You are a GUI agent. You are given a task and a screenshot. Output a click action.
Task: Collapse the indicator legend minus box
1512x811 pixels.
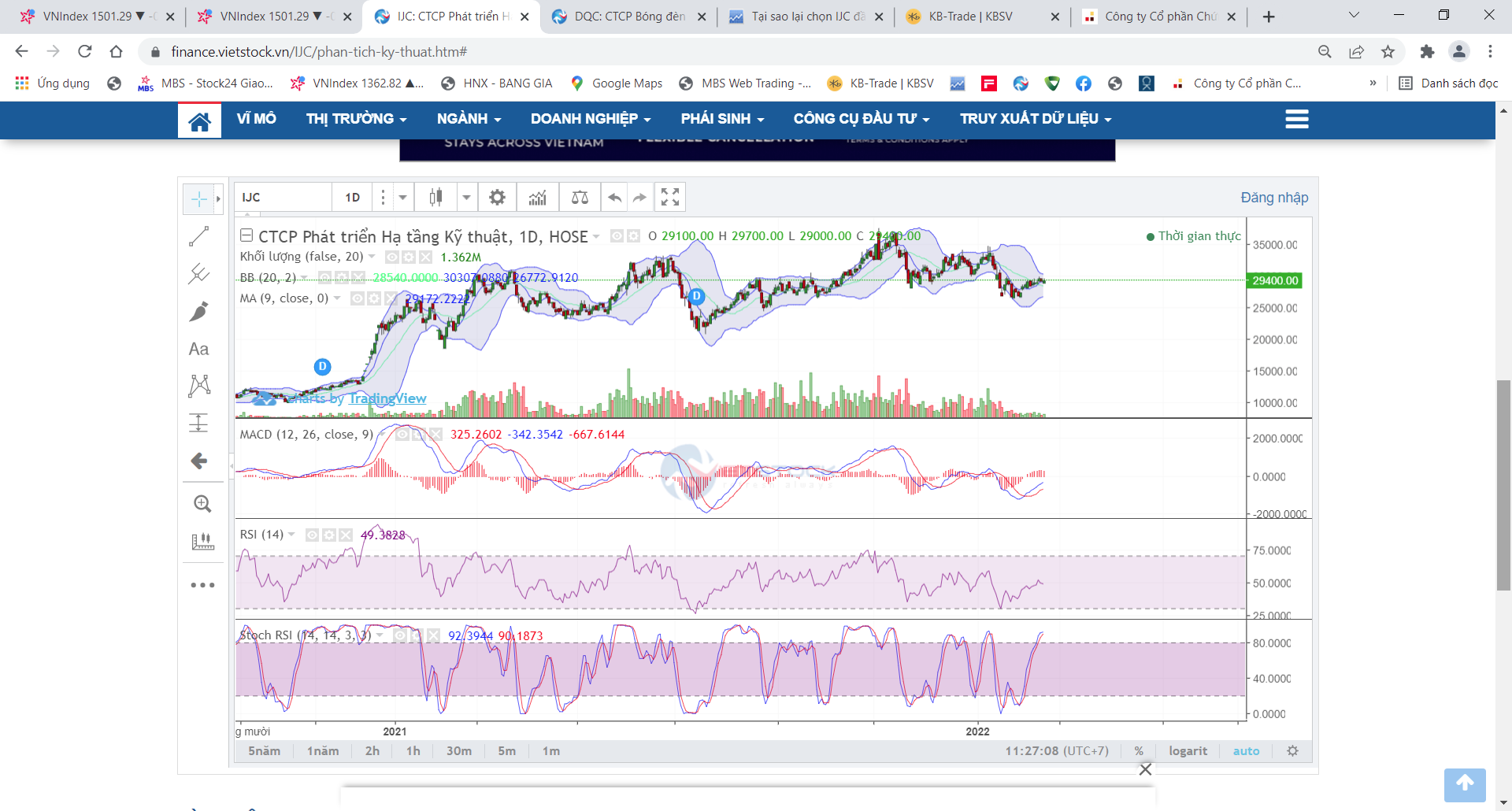click(246, 235)
